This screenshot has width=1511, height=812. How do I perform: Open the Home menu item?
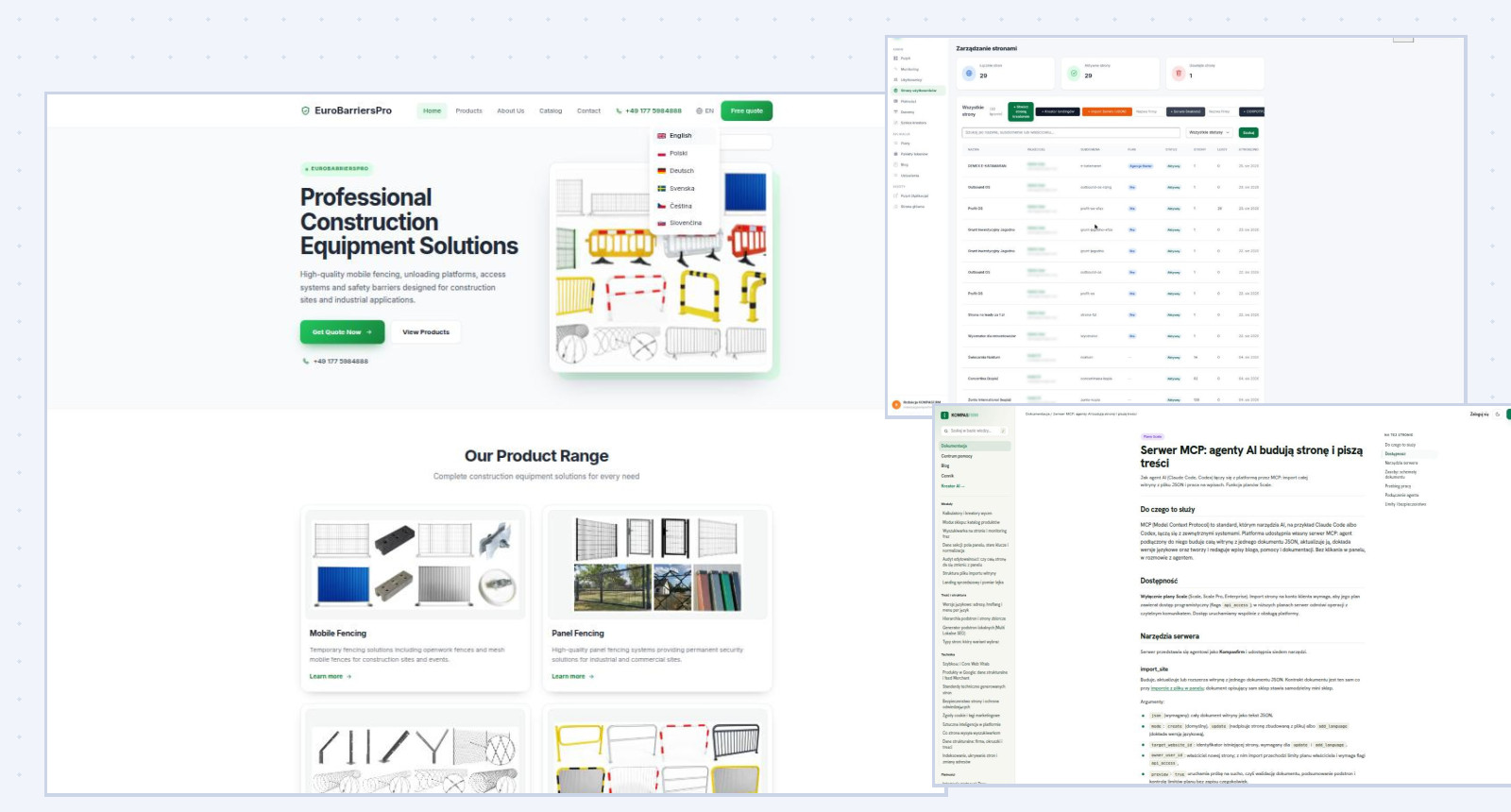[x=432, y=110]
